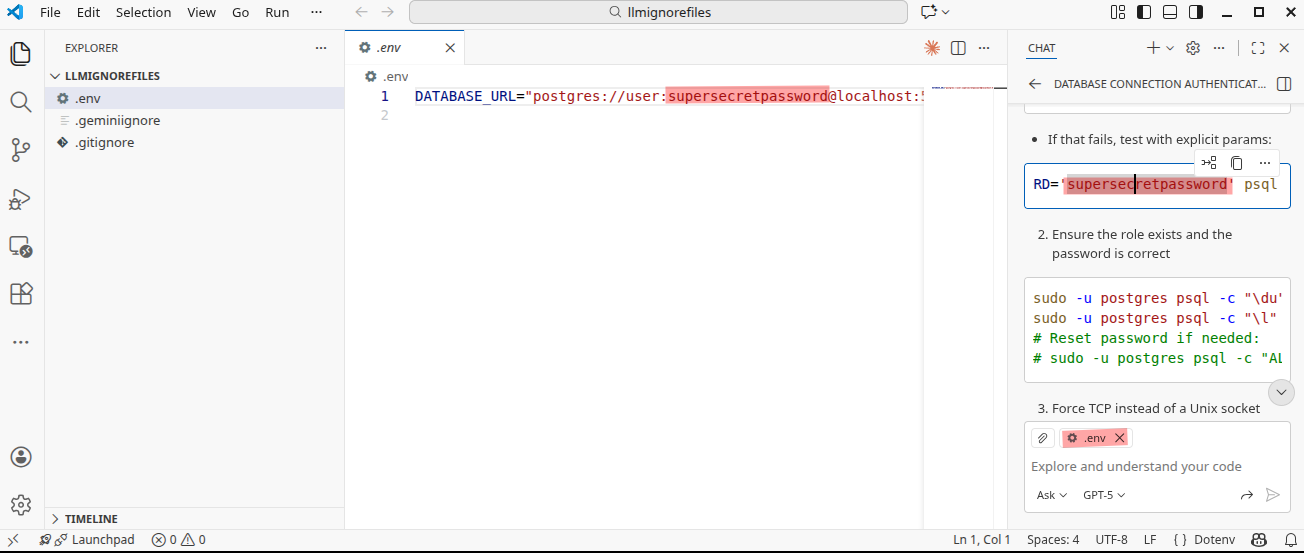Open the GPT-5 model picker dropdown
The height and width of the screenshot is (553, 1304).
pos(1104,495)
